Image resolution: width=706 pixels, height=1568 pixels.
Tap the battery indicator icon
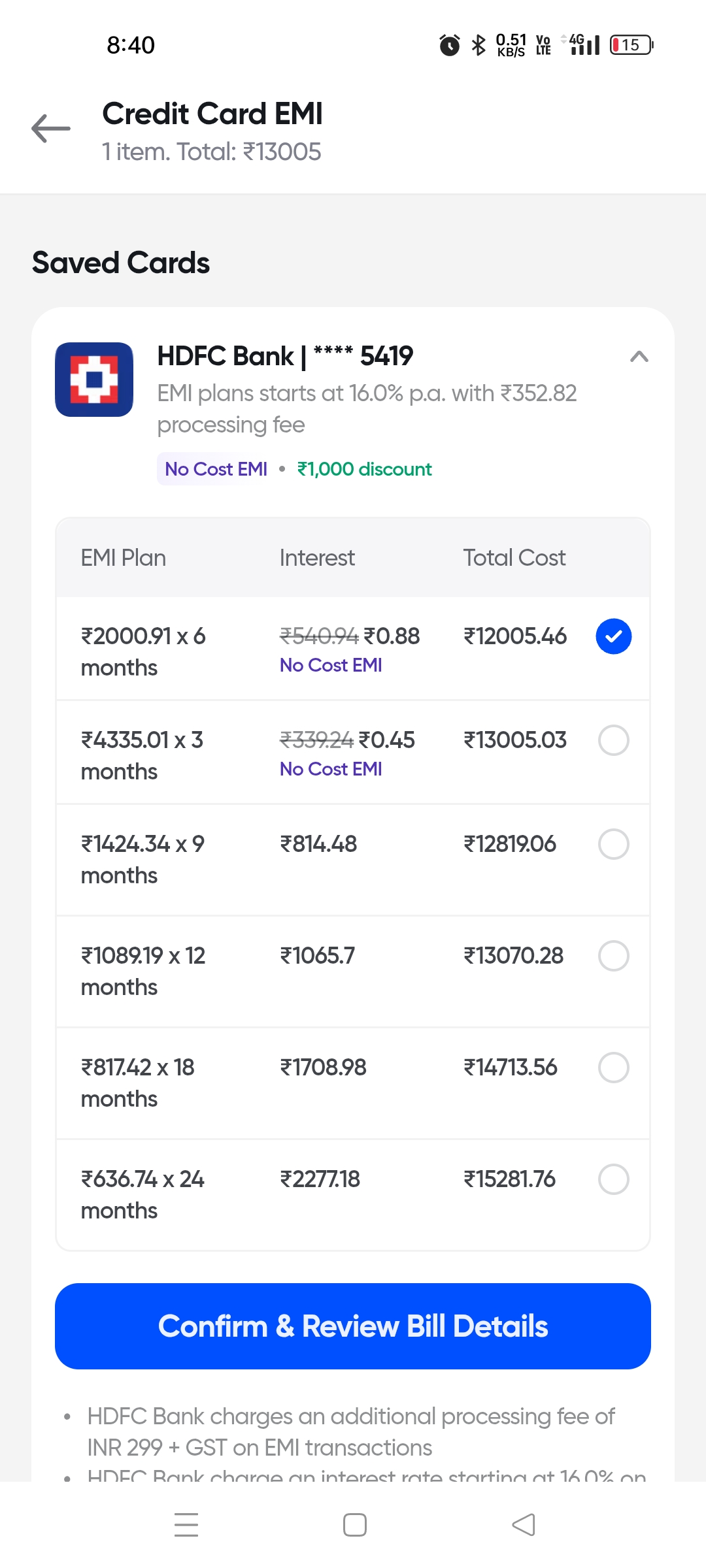[631, 45]
